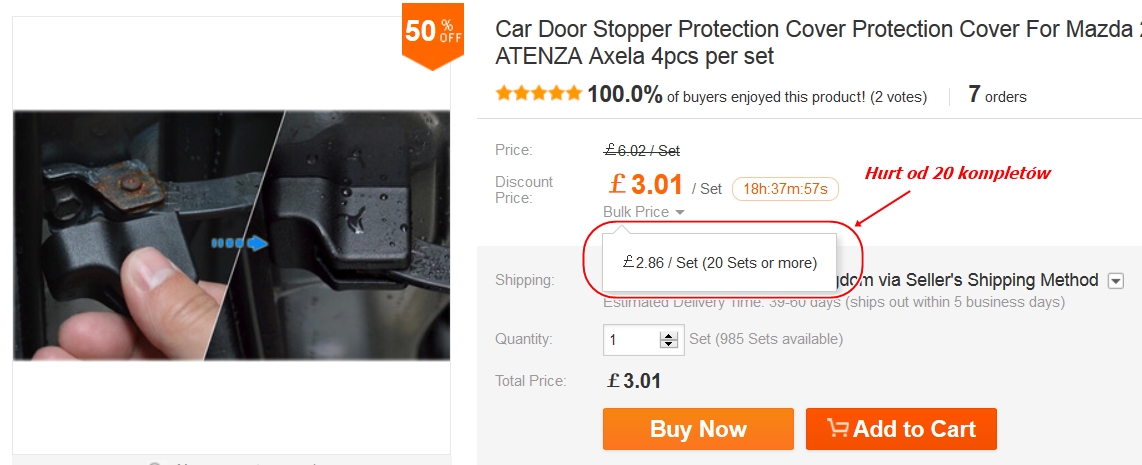Image resolution: width=1142 pixels, height=465 pixels.
Task: Increase quantity with the up arrow
Action: (669, 335)
